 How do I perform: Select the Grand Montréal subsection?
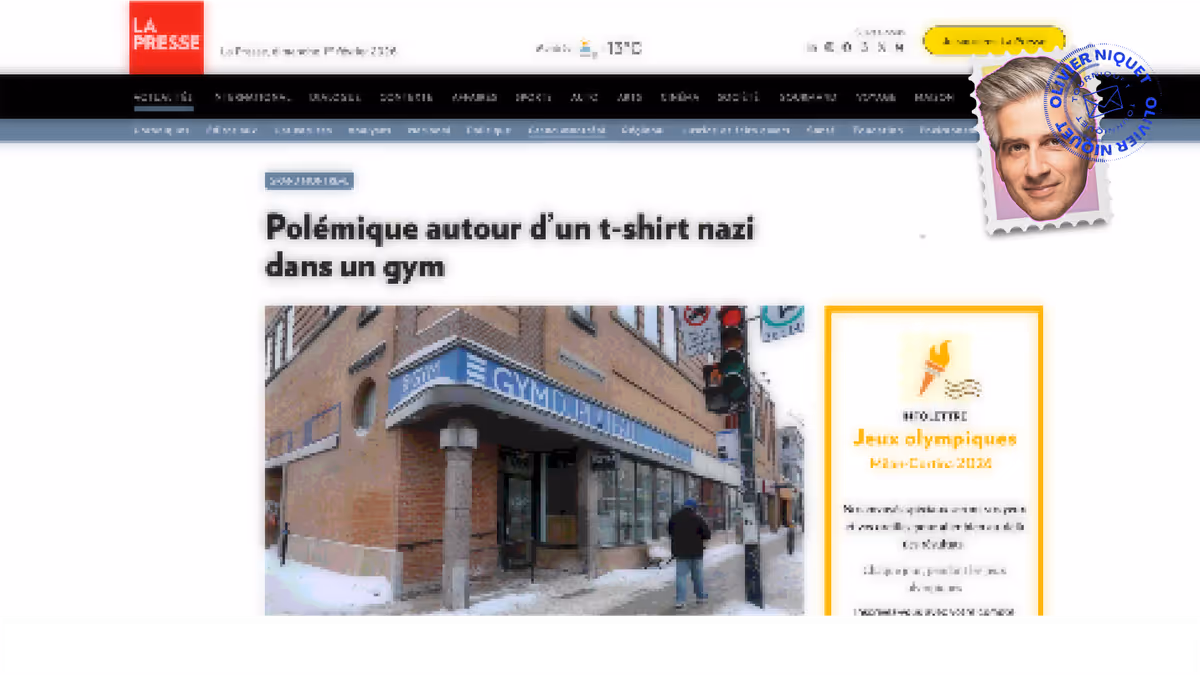pos(568,130)
